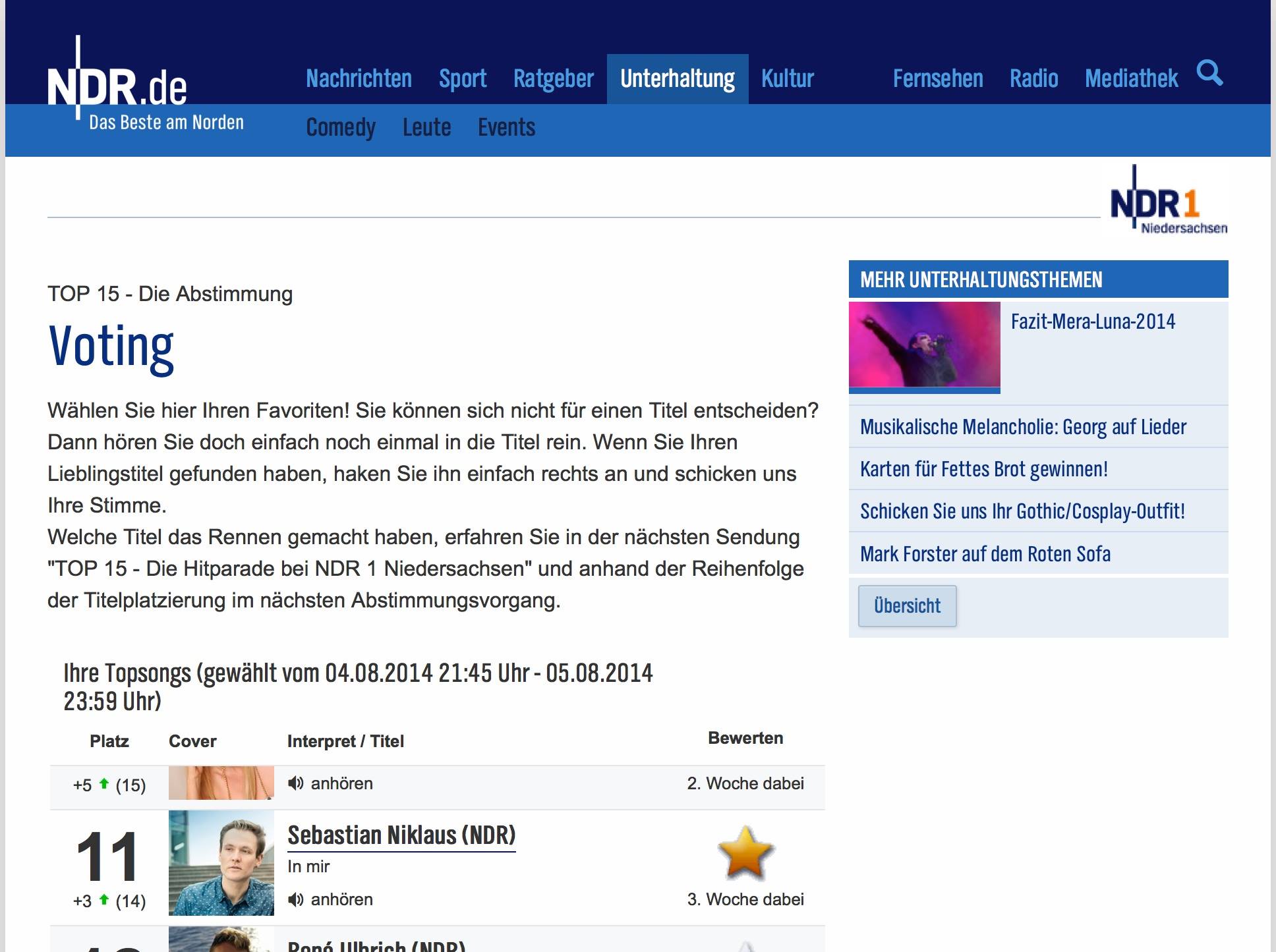This screenshot has width=1276, height=952.
Task: Open Karten für Fettes Brot gewinnen
Action: (x=984, y=469)
